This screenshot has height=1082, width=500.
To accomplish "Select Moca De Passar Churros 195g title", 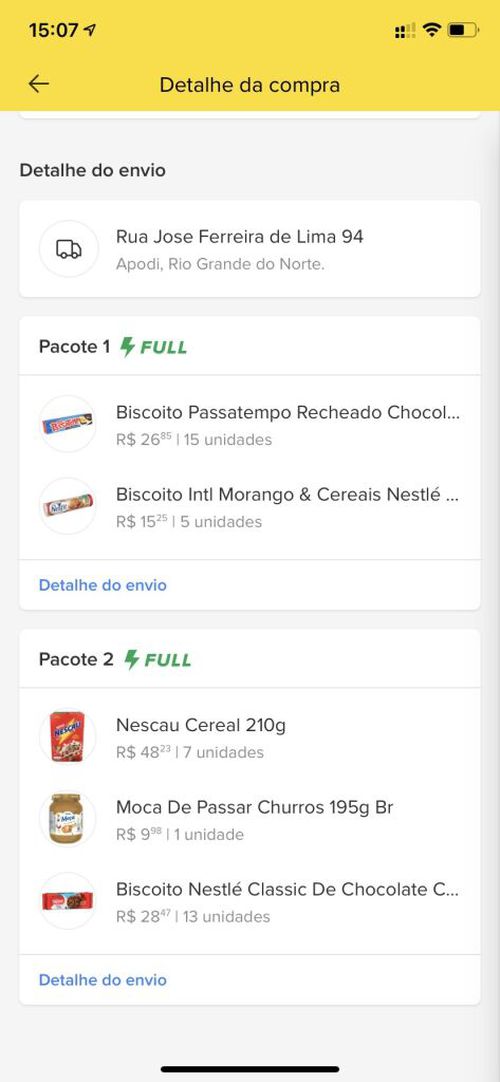I will pos(254,807).
